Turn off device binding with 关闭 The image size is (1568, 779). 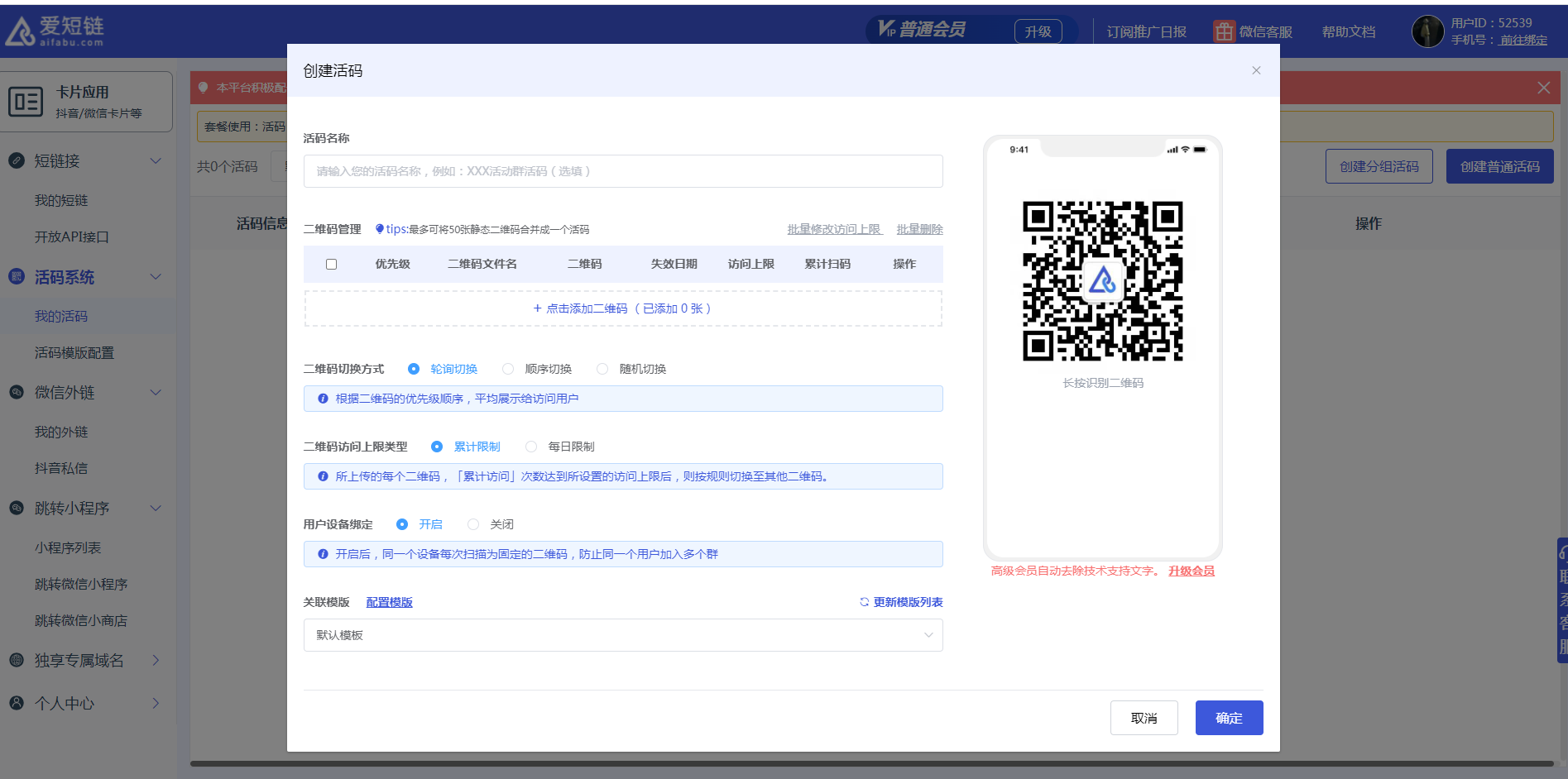(x=473, y=524)
